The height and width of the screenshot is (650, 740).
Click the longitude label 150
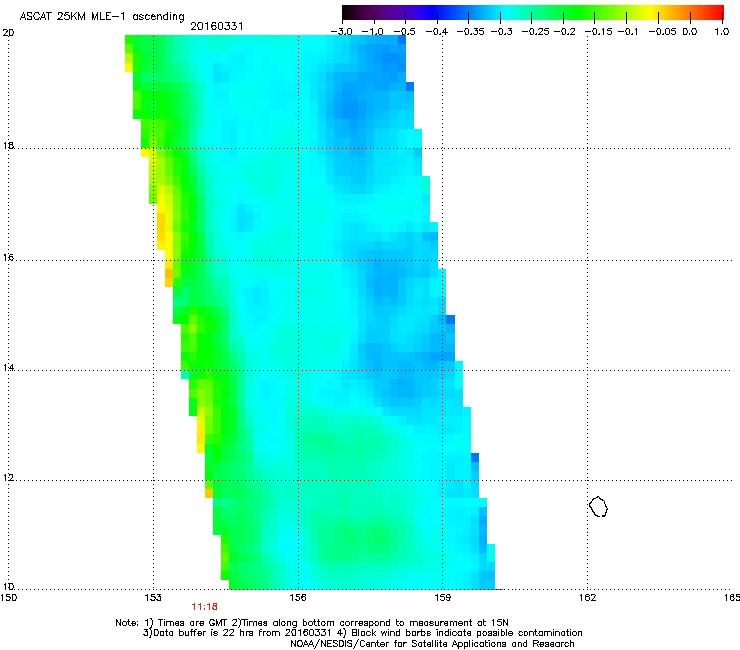[x=8, y=598]
